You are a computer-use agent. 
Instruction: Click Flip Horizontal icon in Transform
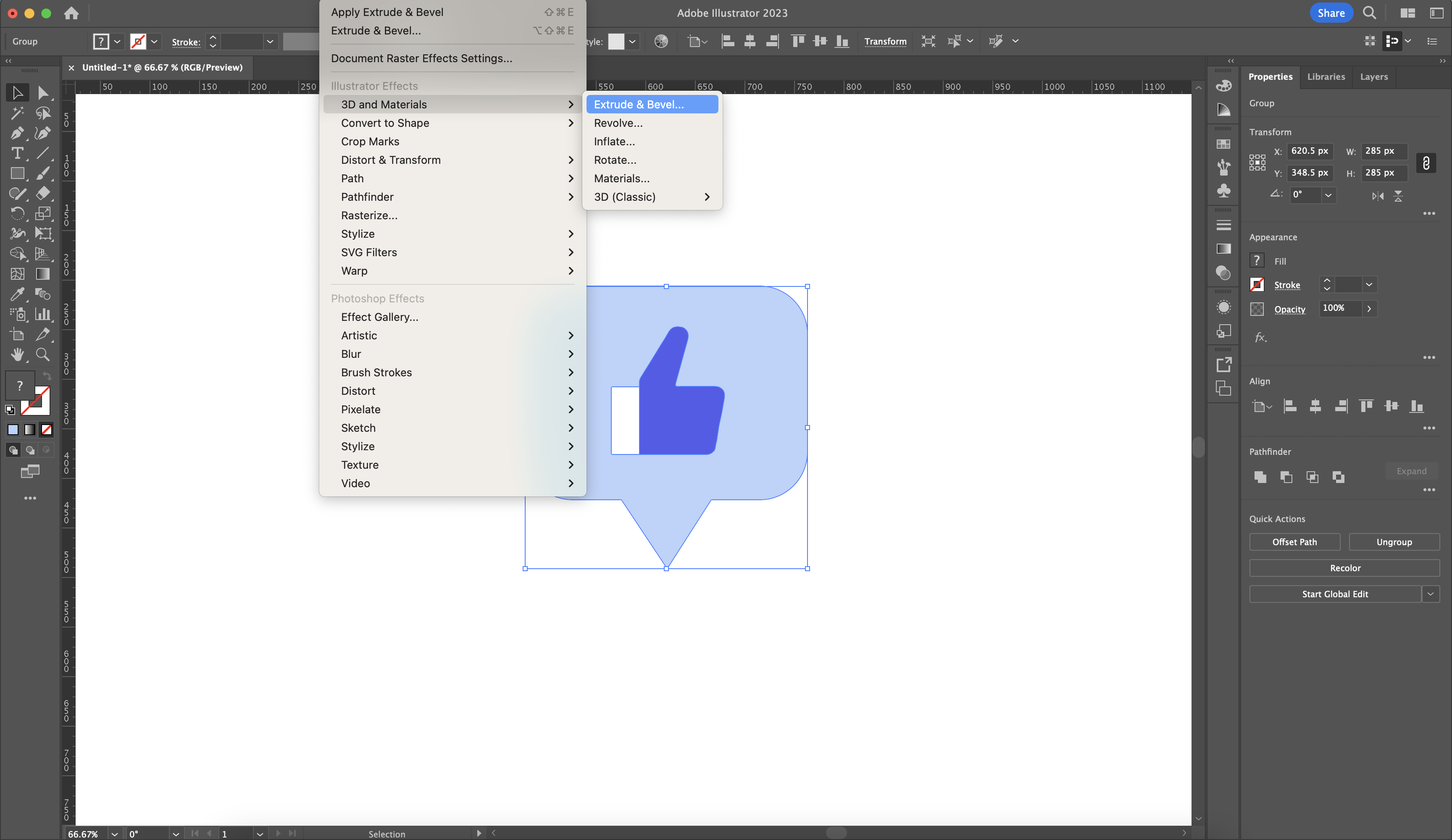point(1378,196)
